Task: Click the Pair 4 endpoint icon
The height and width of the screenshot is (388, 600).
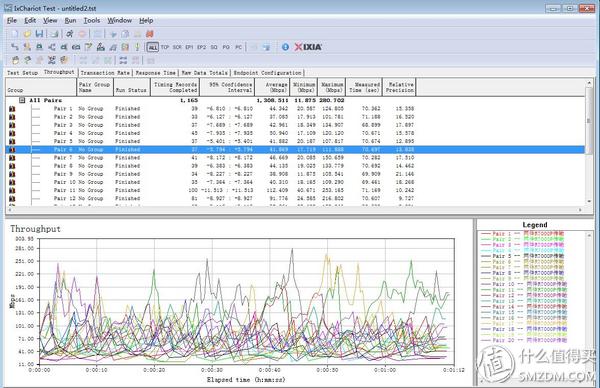Action: 12,133
